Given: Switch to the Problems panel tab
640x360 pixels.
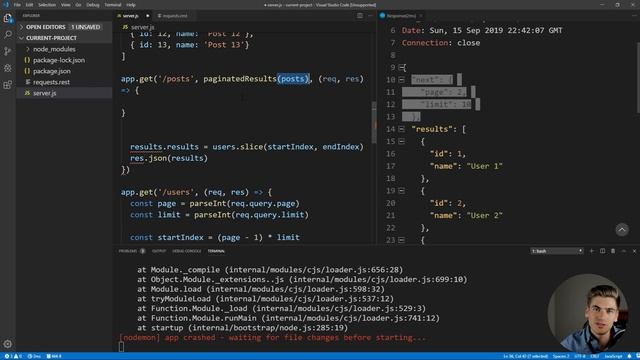Looking at the screenshot, I should 131,251.
